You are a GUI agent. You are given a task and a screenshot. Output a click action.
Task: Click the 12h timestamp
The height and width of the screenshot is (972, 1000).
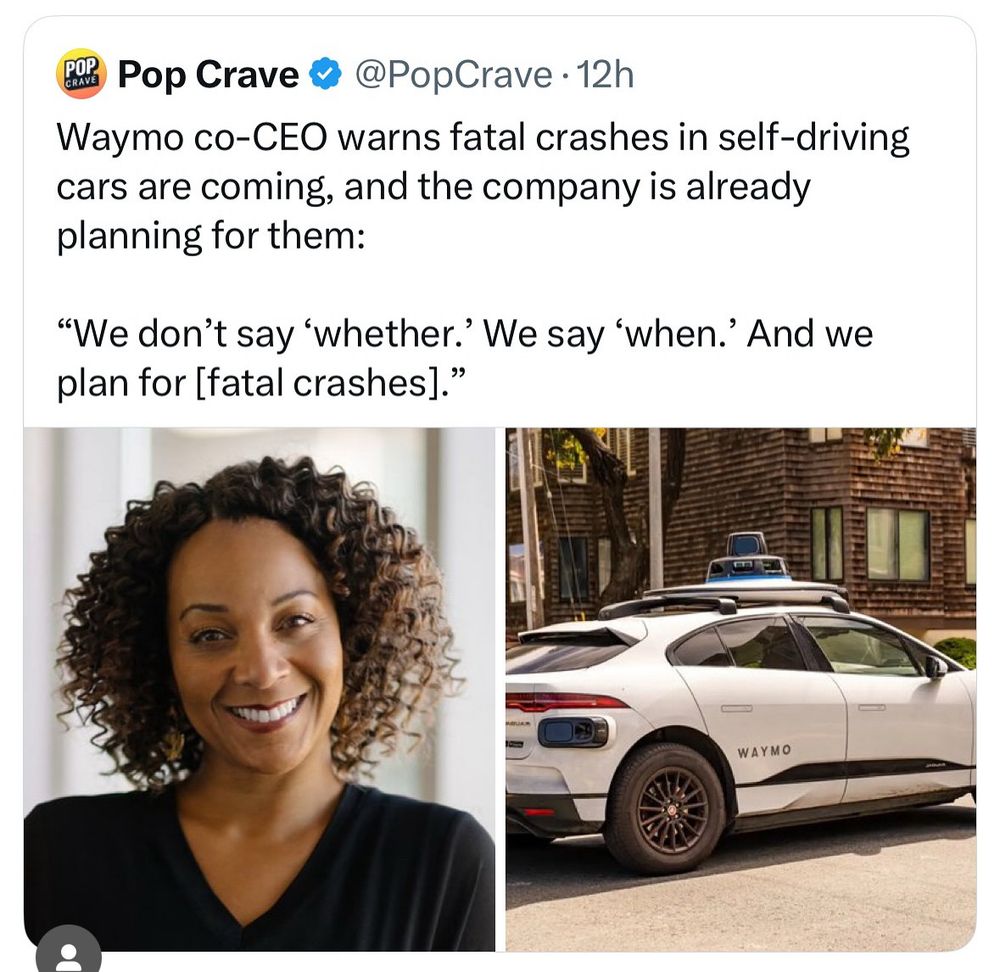pos(605,75)
